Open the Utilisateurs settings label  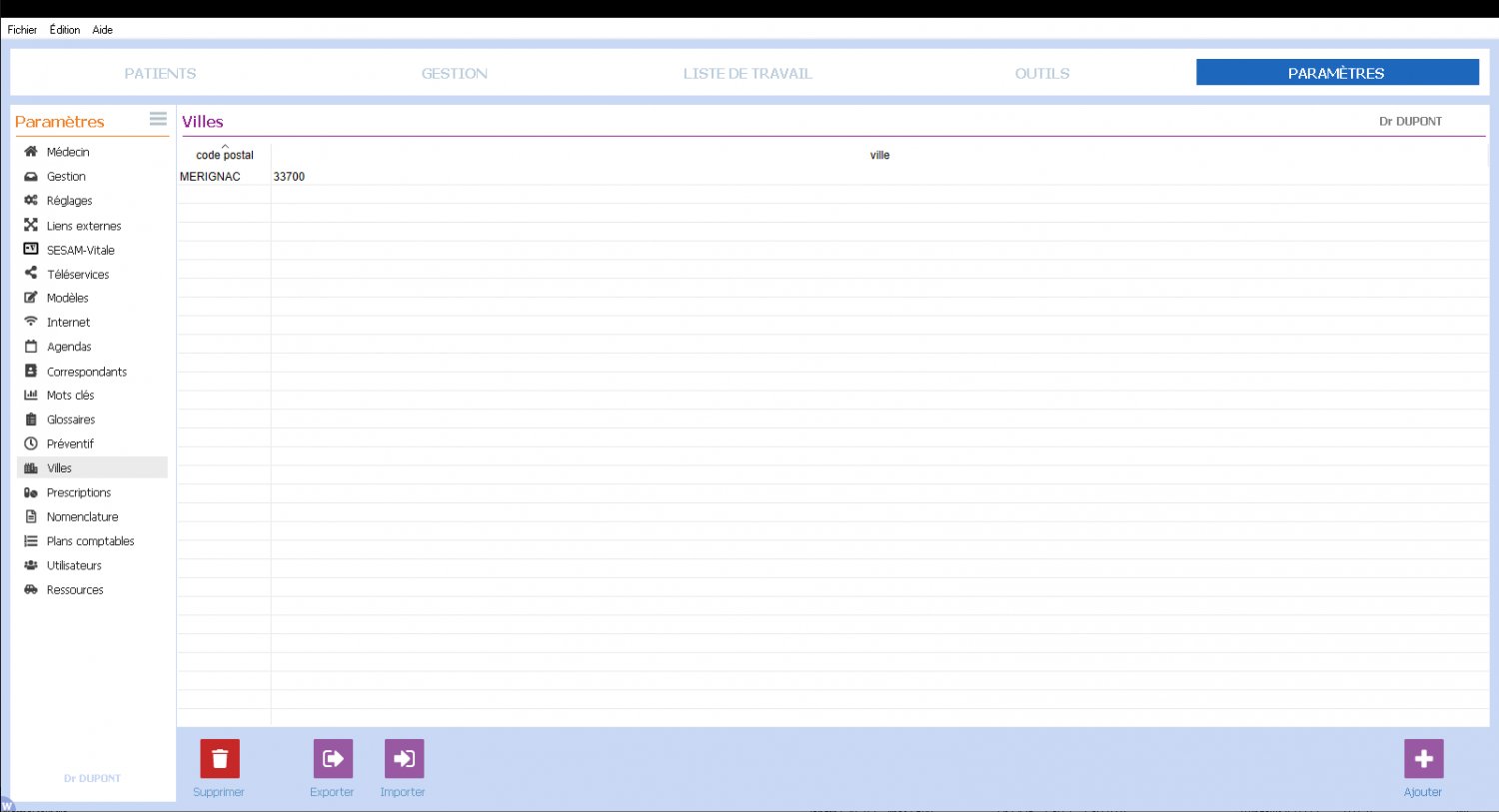(74, 565)
